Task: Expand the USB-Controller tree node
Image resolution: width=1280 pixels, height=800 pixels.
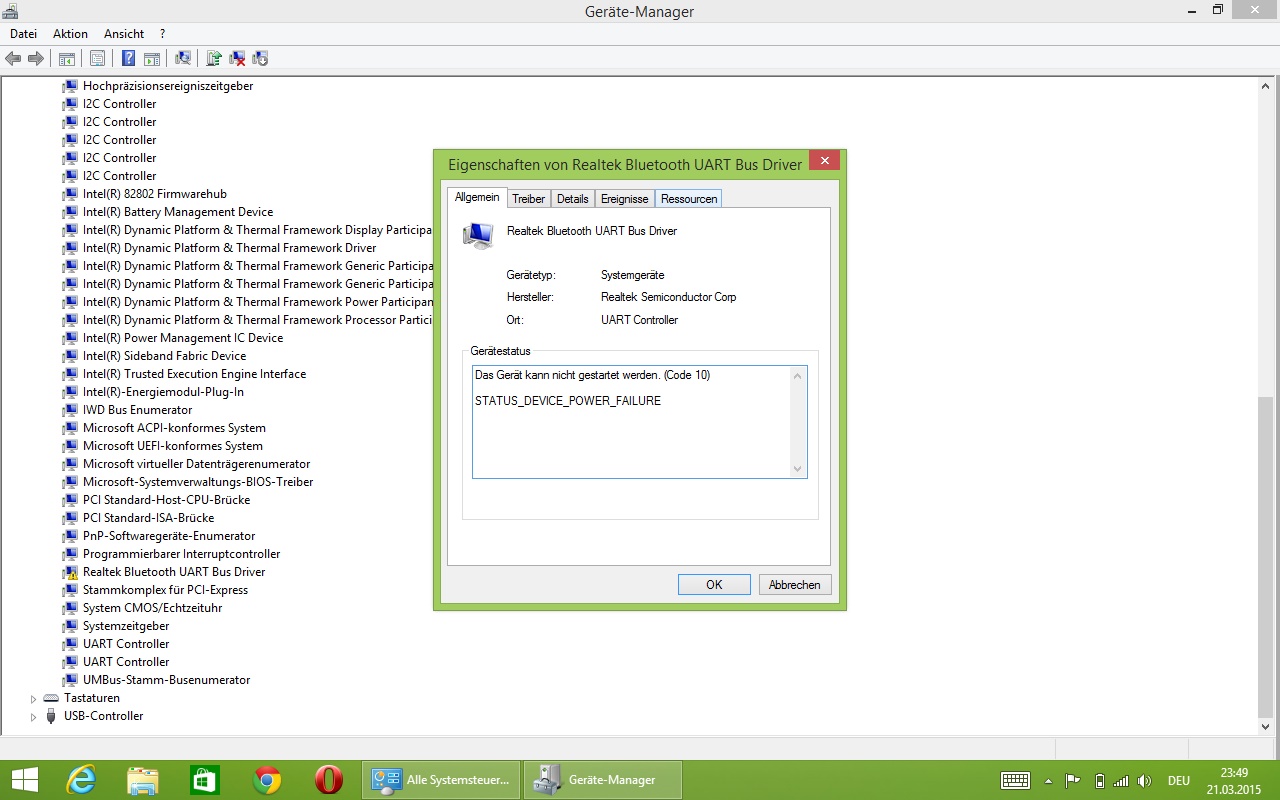Action: tap(33, 716)
